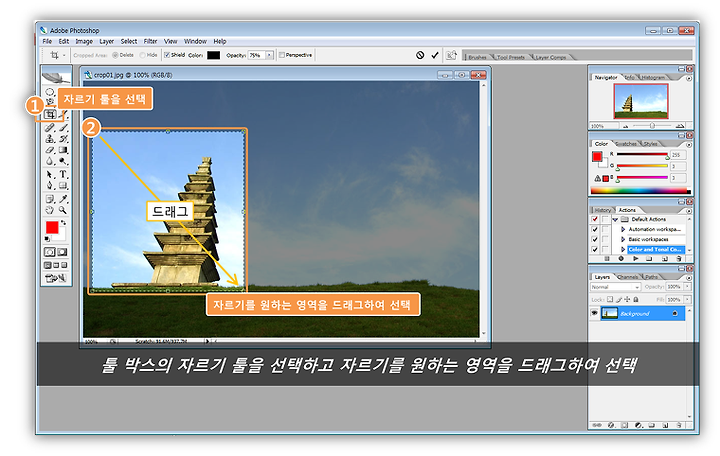Select the Type tool
Viewport: 720px width, 456px height.
[63, 175]
